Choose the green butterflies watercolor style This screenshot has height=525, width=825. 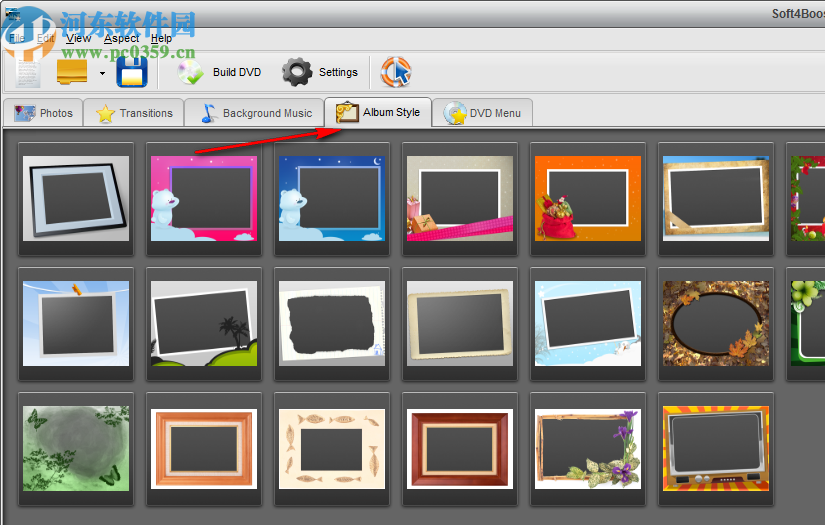pyautogui.click(x=76, y=449)
